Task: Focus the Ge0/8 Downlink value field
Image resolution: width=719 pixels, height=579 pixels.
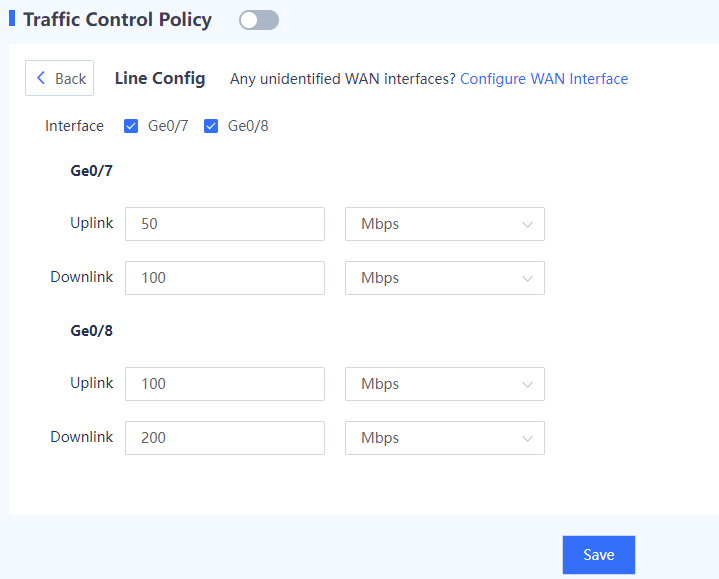Action: 224,438
